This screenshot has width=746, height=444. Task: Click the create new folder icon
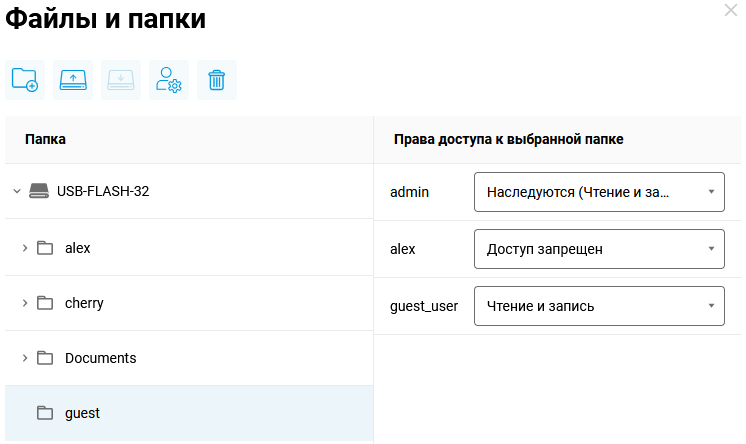25,80
